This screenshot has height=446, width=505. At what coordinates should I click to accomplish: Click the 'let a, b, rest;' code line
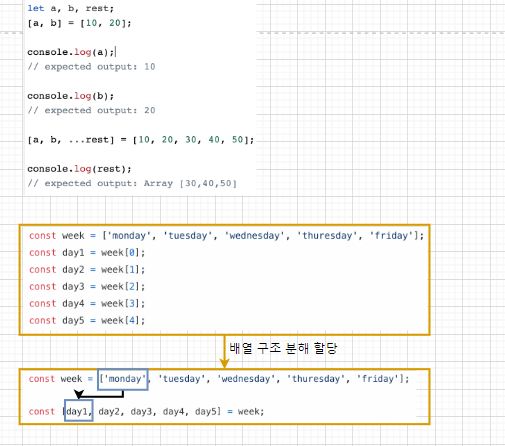[71, 8]
